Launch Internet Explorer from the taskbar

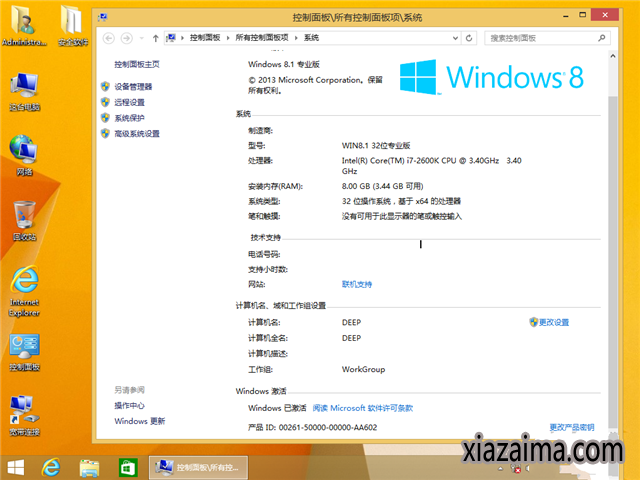point(51,467)
